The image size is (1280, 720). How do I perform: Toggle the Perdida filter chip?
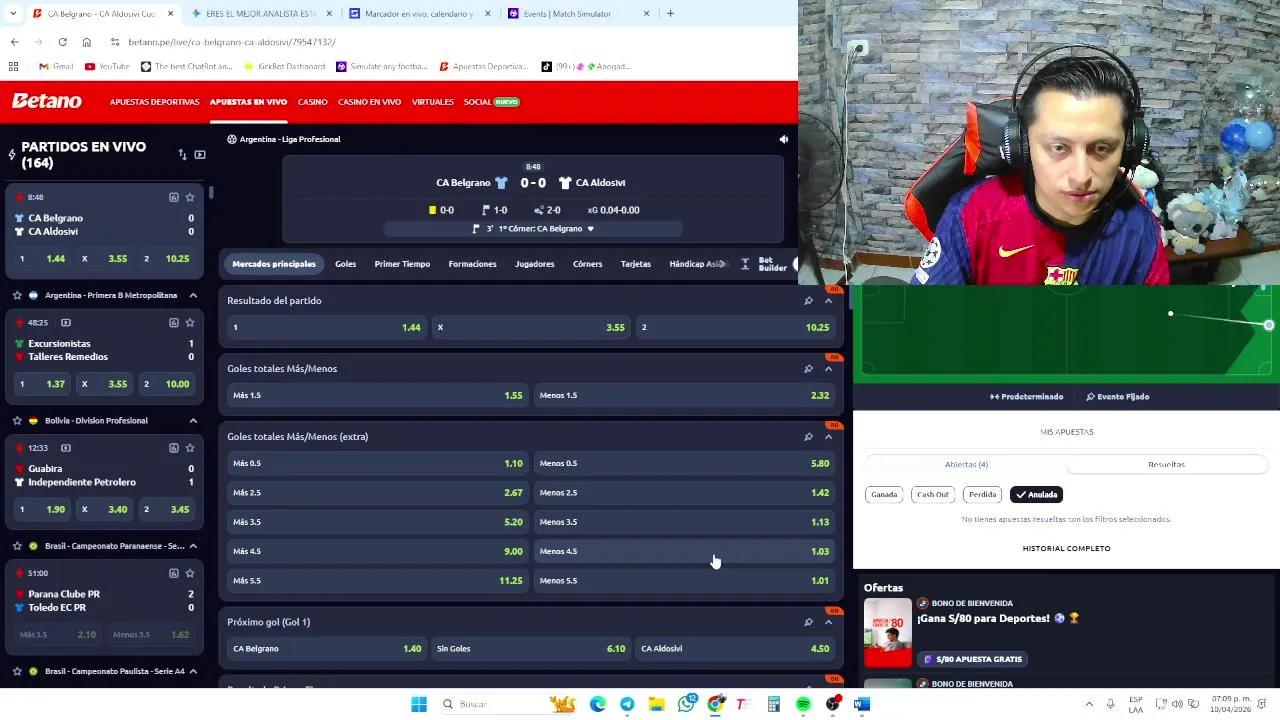(x=982, y=494)
